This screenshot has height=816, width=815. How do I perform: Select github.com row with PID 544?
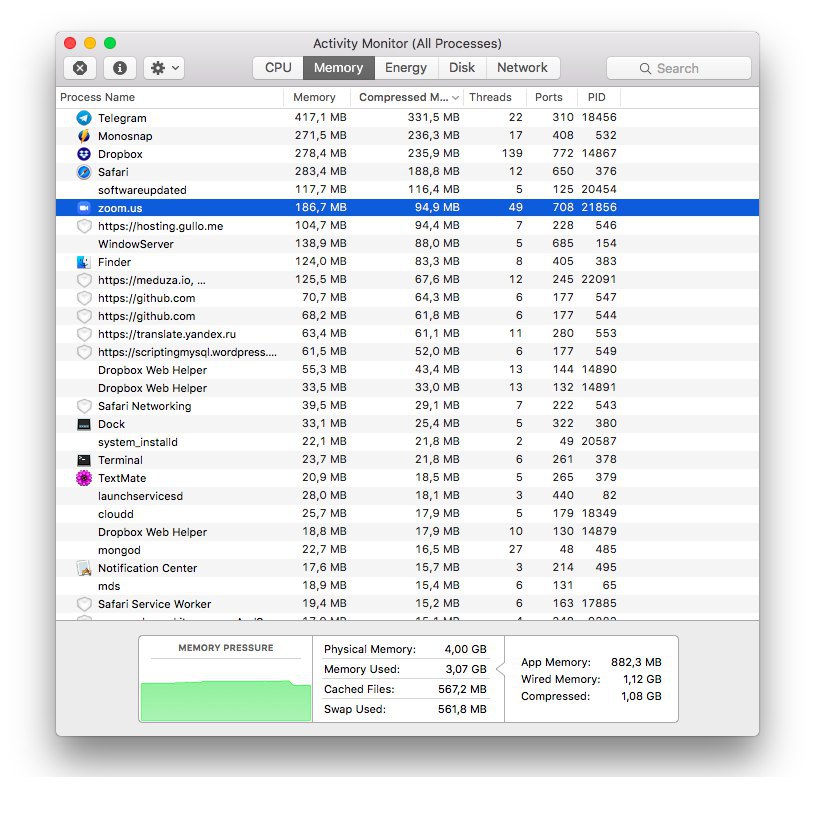(x=407, y=316)
